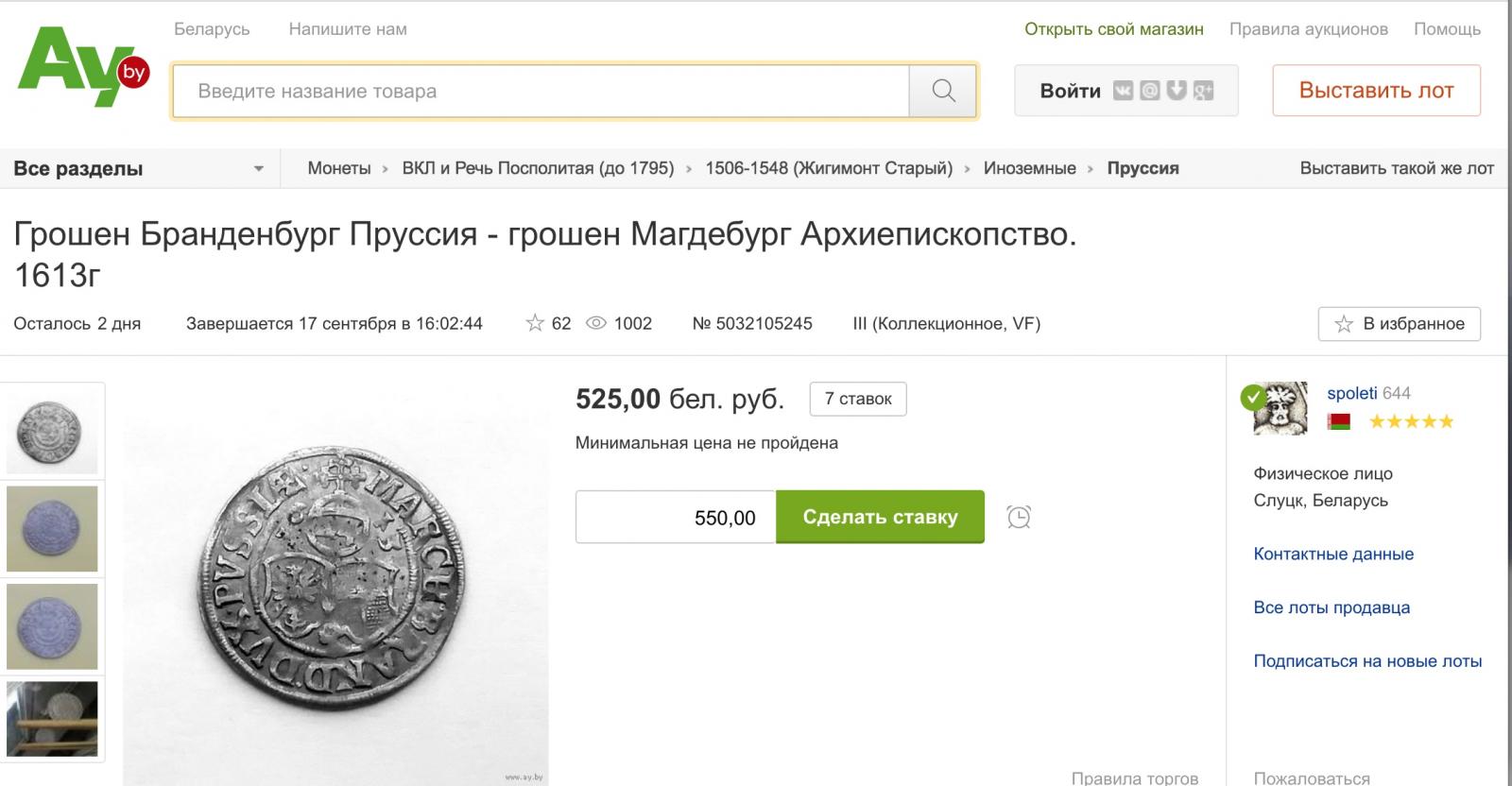Toggle the "В избранное" favorite button
Image resolution: width=1512 pixels, height=786 pixels.
point(1400,324)
